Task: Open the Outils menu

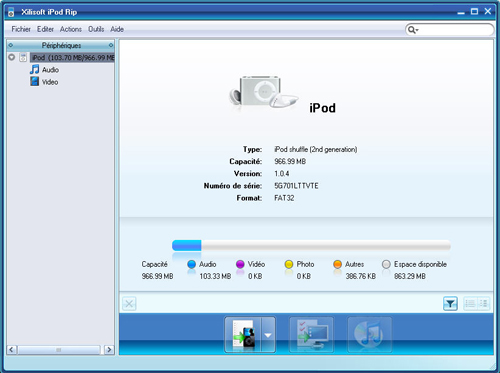Action: (96, 29)
